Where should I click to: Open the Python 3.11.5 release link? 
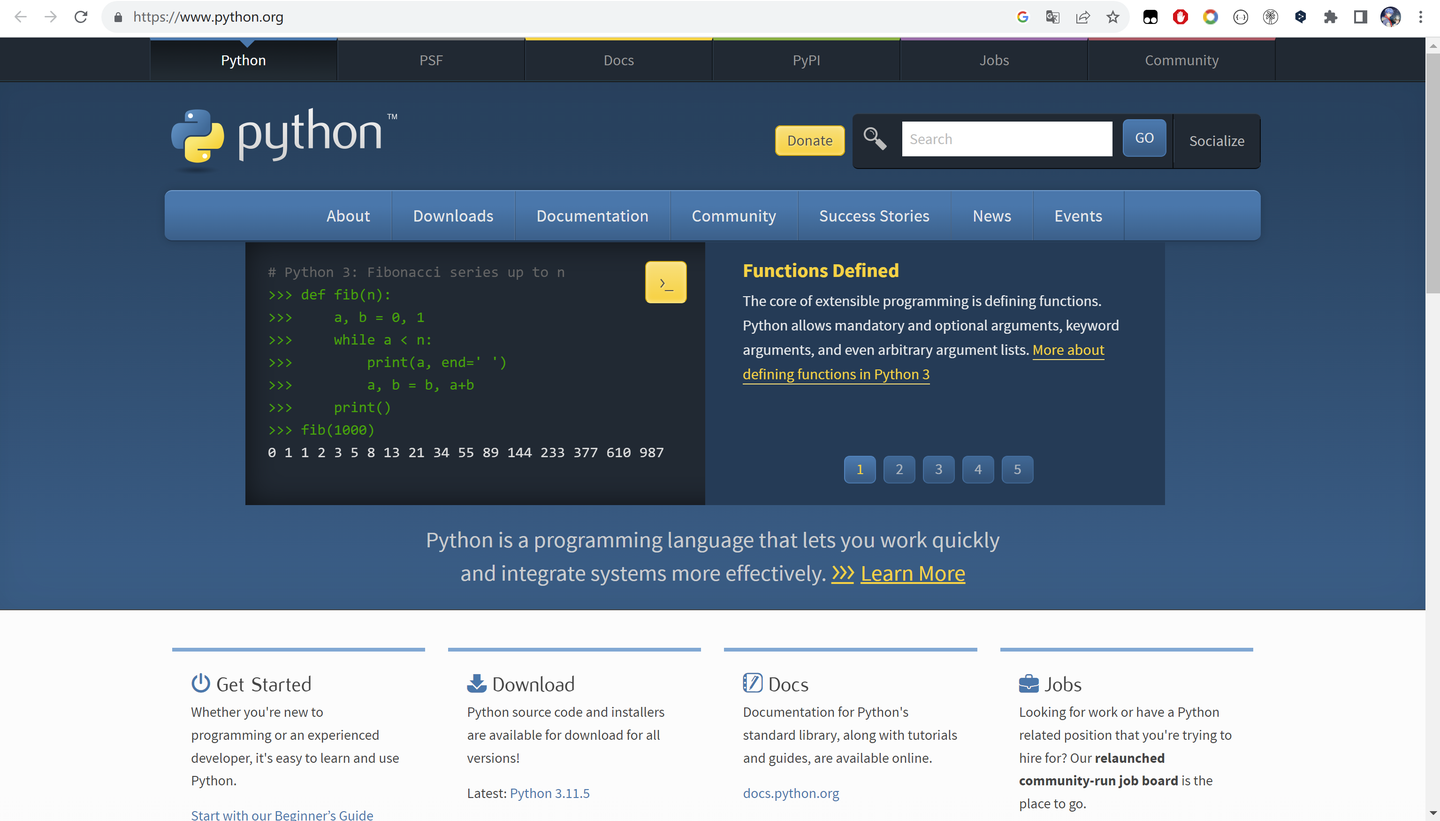coord(549,793)
